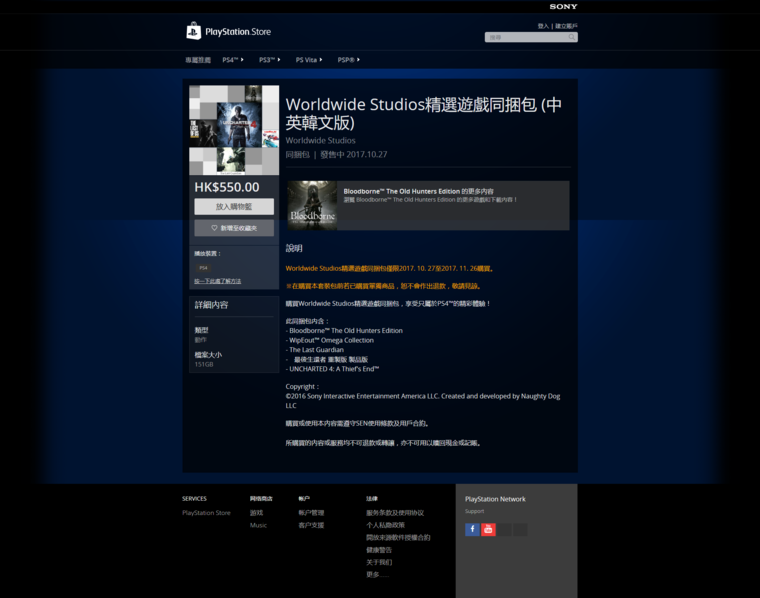Click footer 帳户管理 link

[311, 513]
